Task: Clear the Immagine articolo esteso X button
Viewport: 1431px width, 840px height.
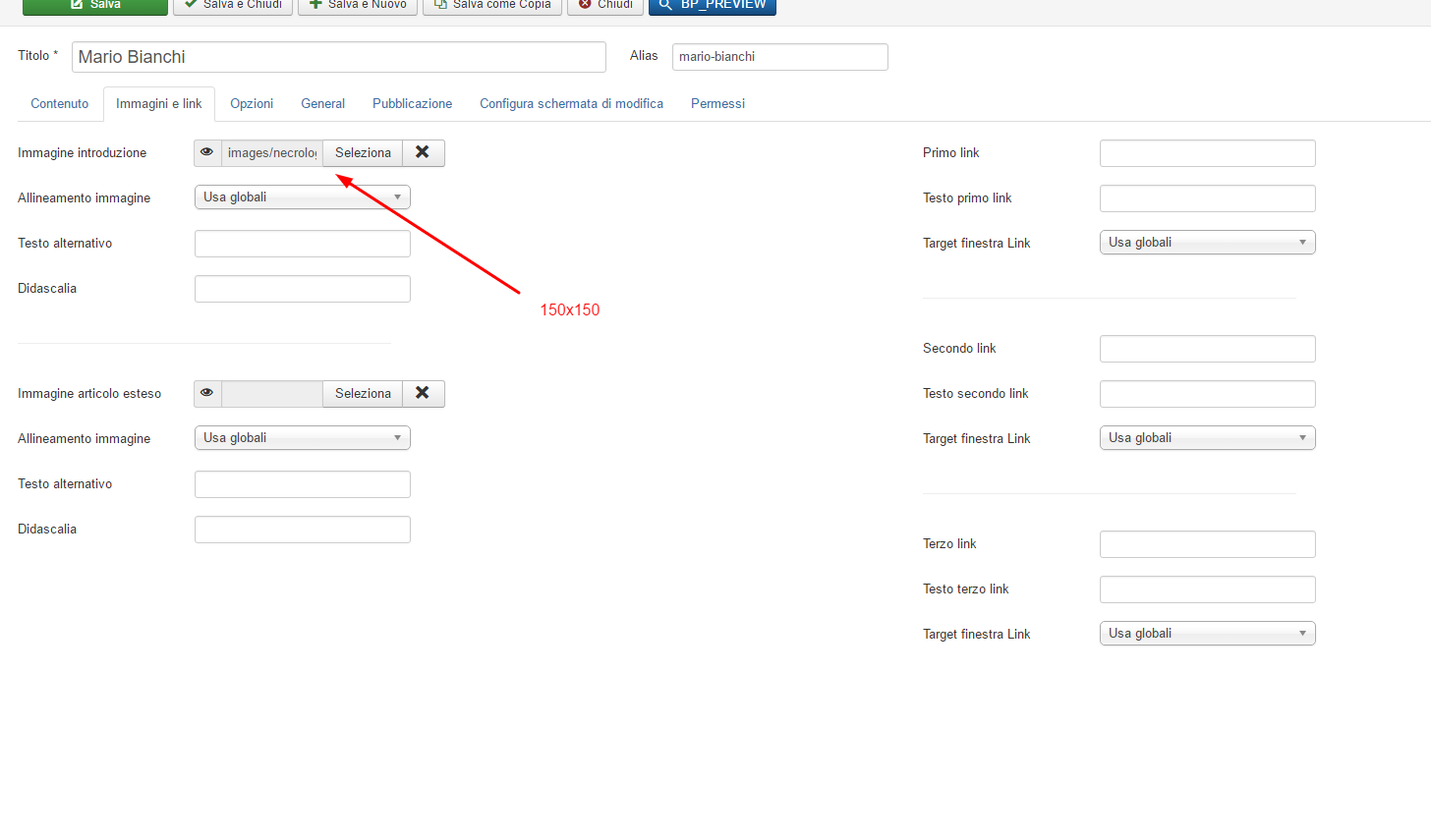Action: coord(424,393)
